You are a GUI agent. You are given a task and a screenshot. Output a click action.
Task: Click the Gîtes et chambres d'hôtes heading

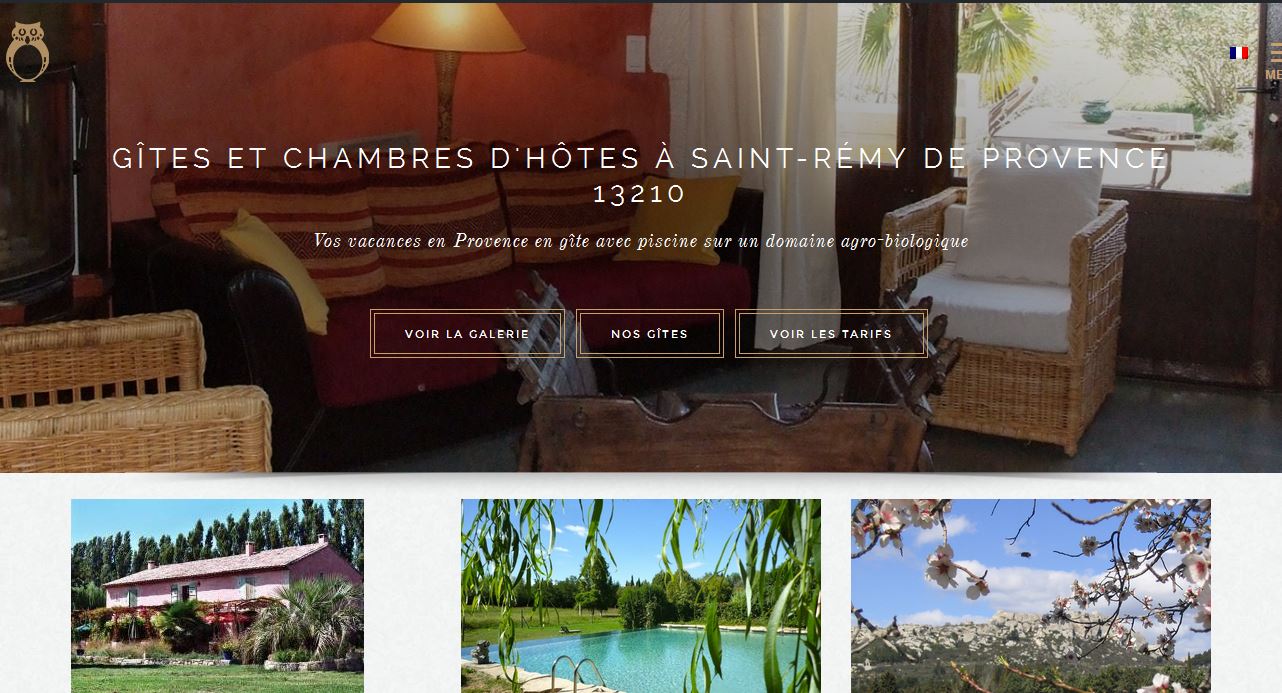(x=640, y=159)
